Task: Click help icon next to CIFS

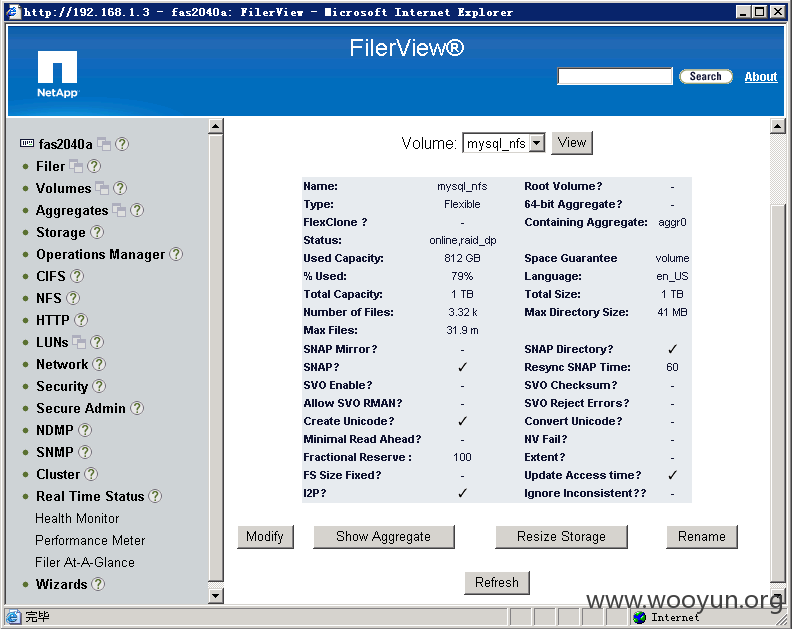Action: click(77, 276)
